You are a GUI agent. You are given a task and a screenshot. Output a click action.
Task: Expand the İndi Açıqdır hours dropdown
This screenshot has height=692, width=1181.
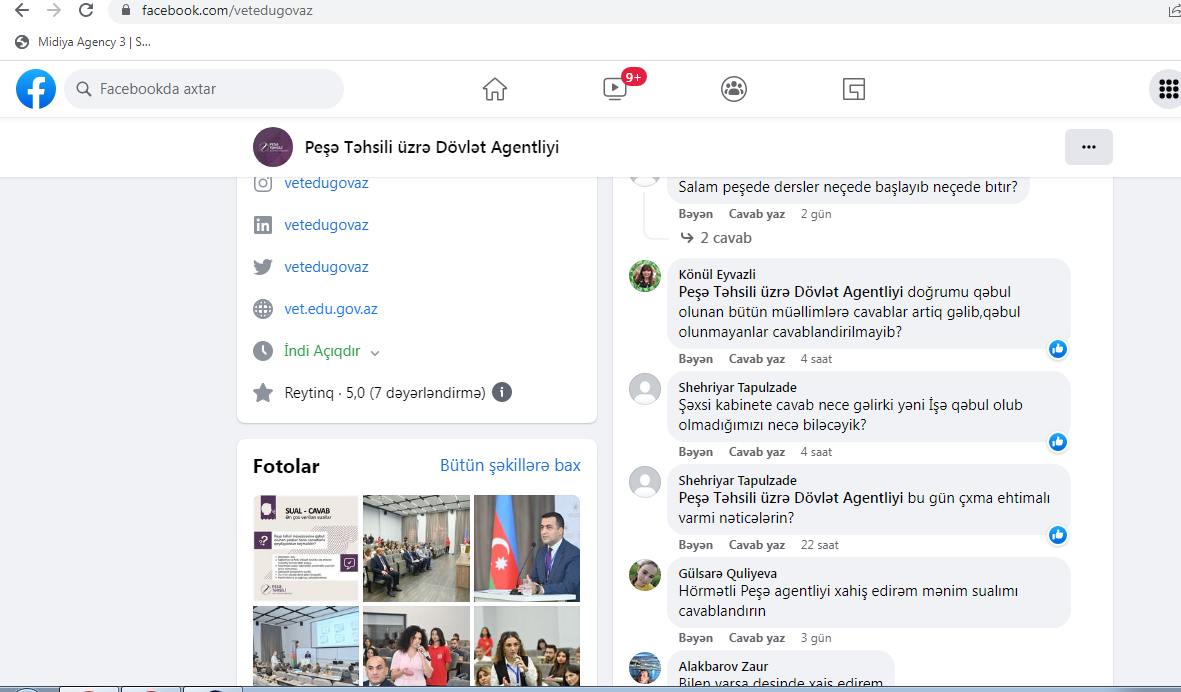(x=375, y=352)
